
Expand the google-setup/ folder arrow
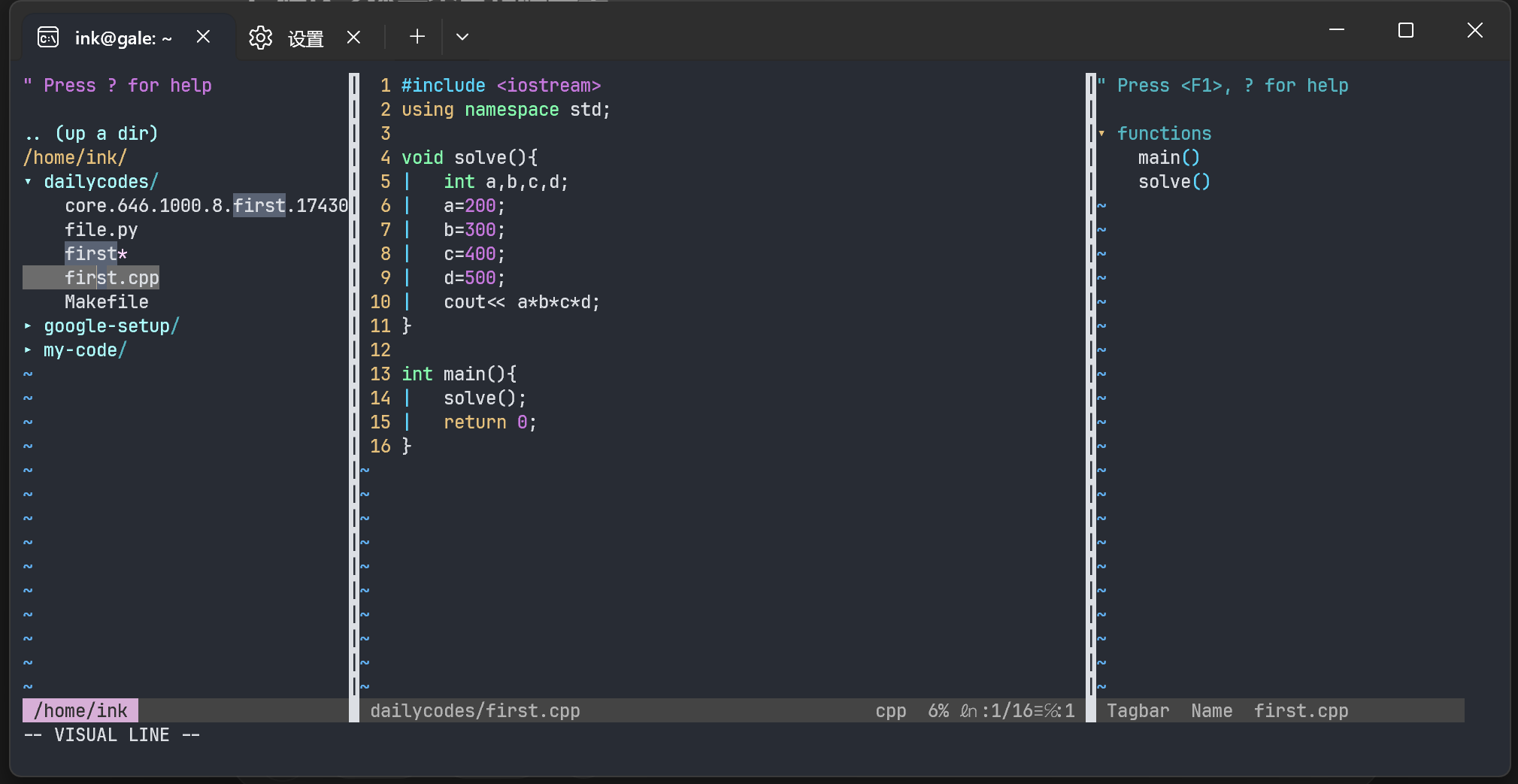(x=29, y=326)
